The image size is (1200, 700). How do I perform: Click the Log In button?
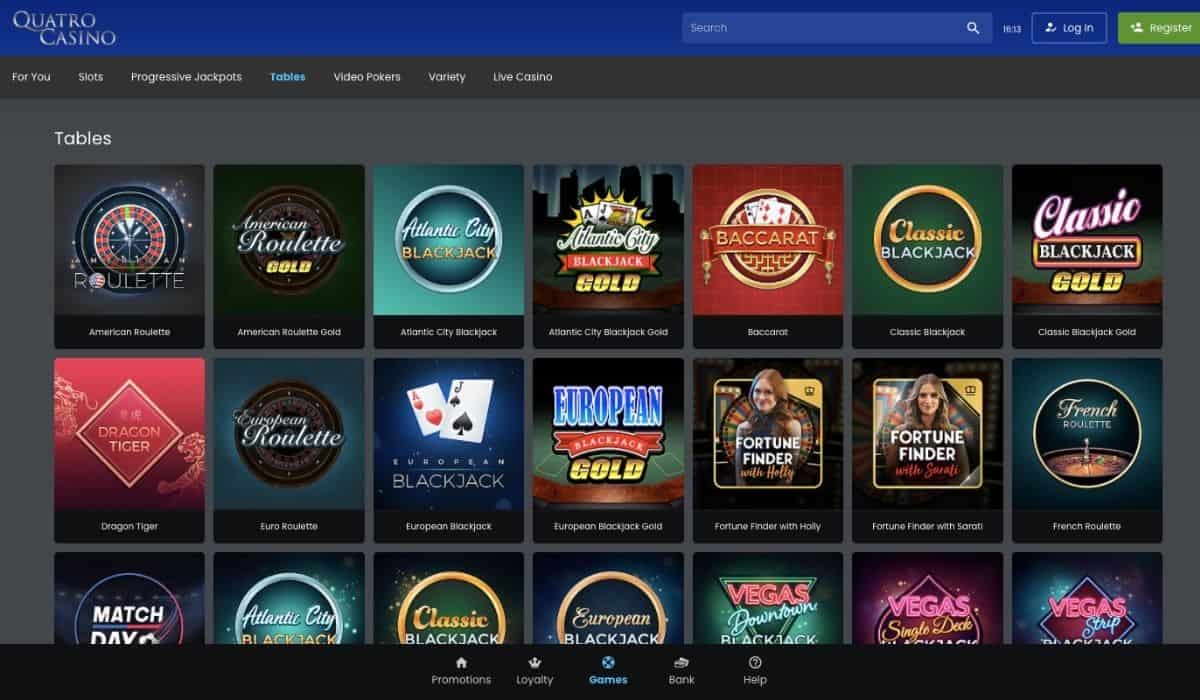coord(1069,28)
